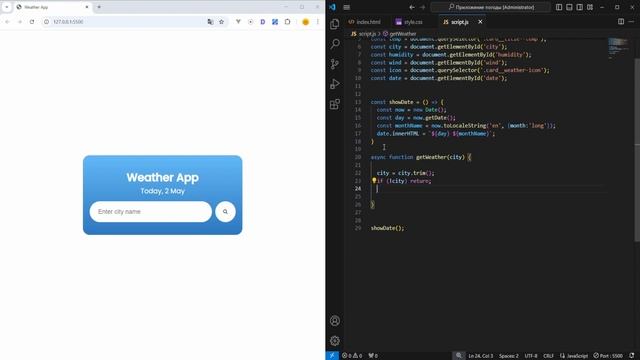
Task: Go forward in VS Code navigation
Action: [422, 7]
